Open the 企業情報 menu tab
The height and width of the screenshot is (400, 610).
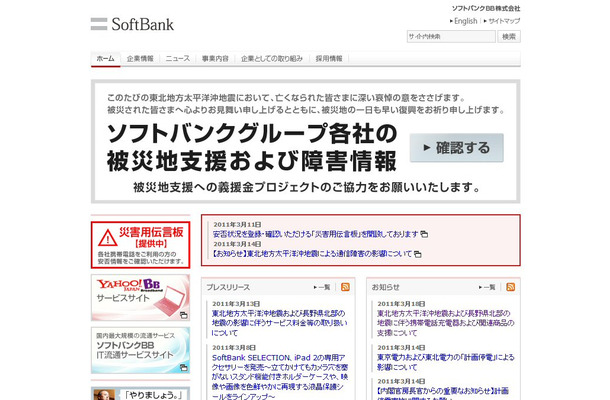pos(140,59)
